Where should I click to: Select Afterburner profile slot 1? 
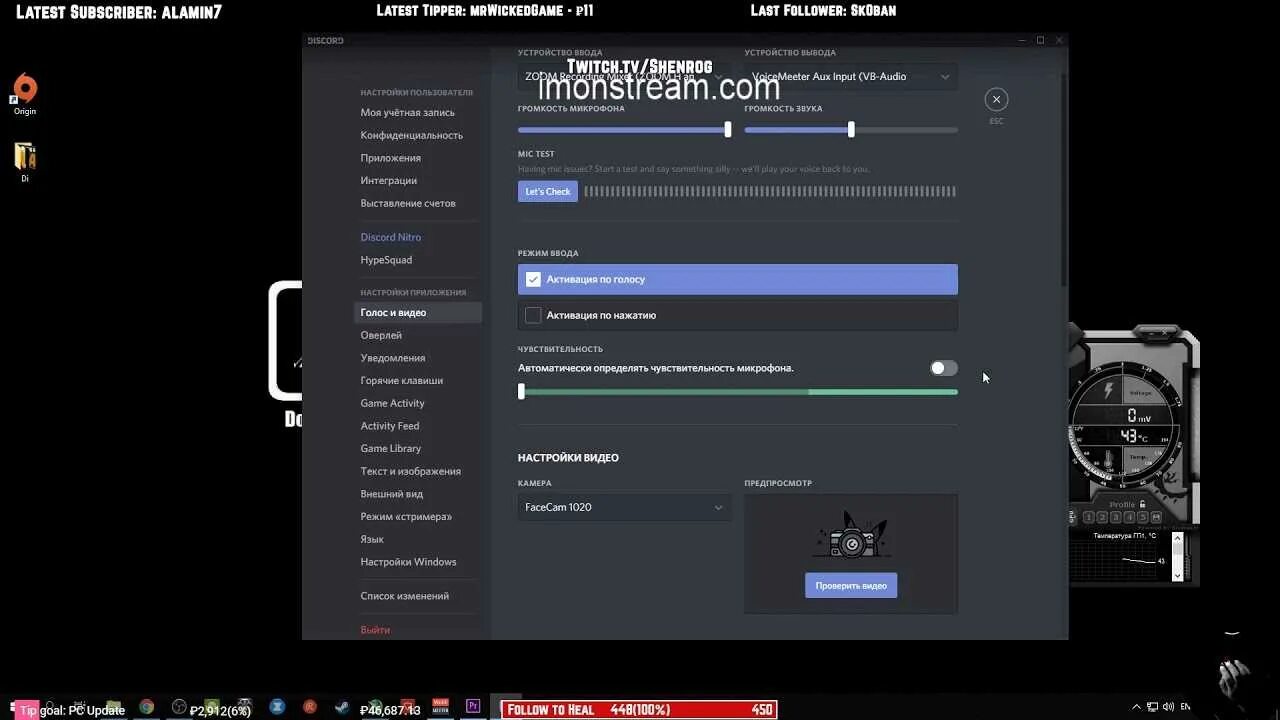click(1088, 517)
